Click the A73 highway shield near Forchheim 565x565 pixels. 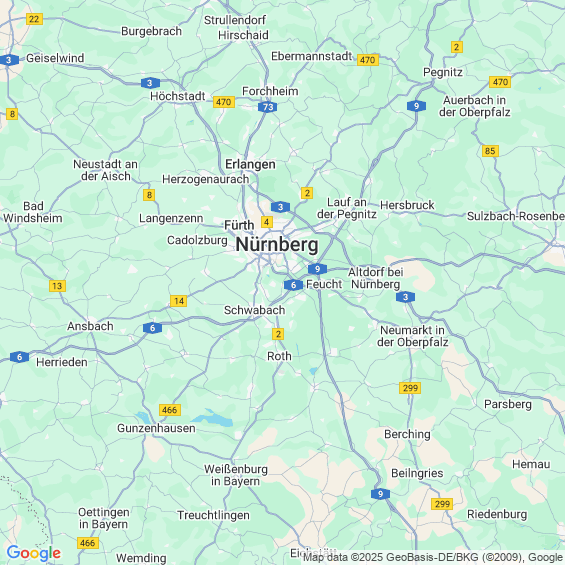click(x=268, y=107)
